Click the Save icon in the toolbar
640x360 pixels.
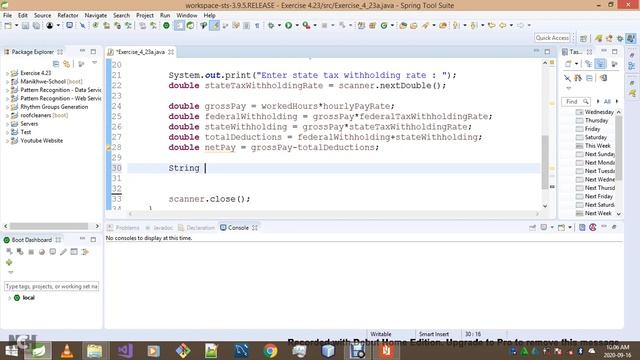coord(25,26)
